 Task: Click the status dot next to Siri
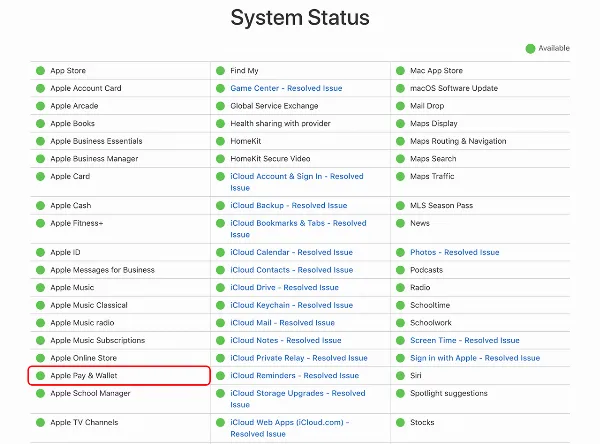400,376
